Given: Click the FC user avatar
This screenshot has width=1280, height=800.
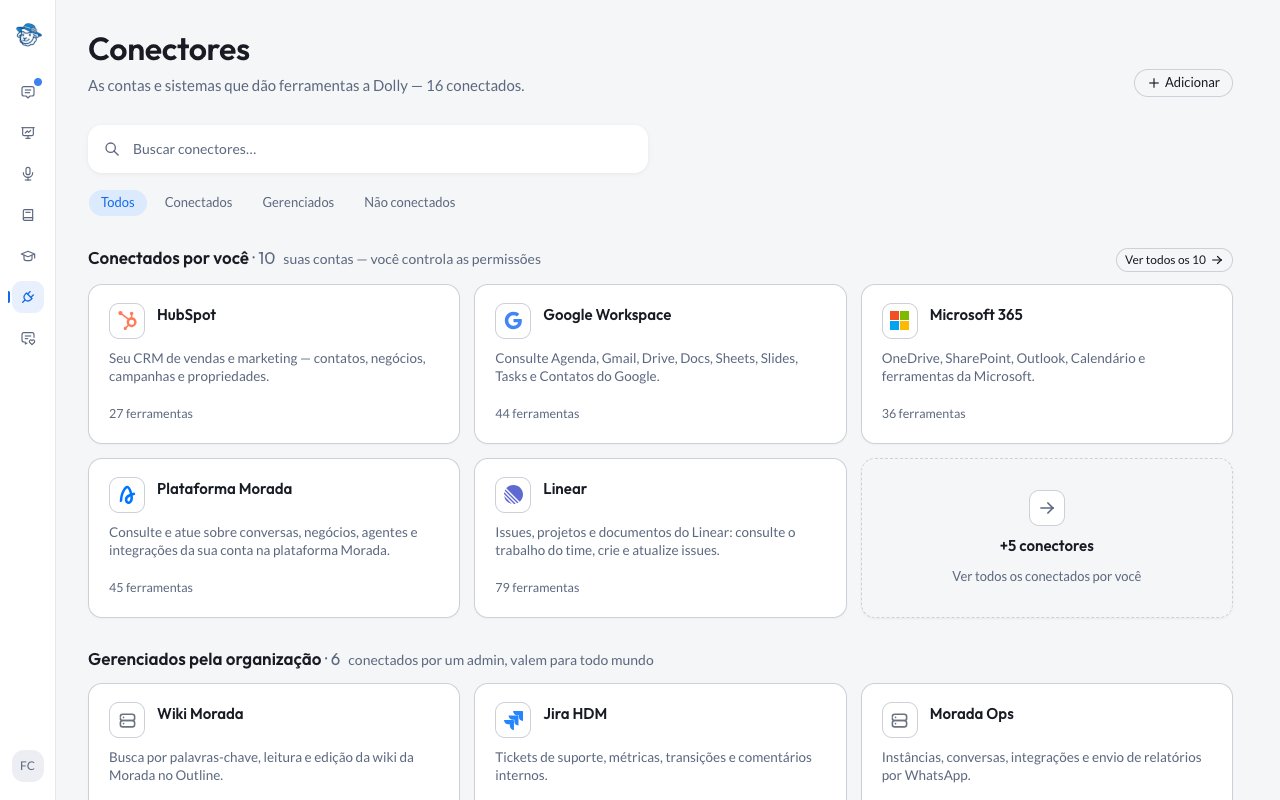Looking at the screenshot, I should point(28,766).
